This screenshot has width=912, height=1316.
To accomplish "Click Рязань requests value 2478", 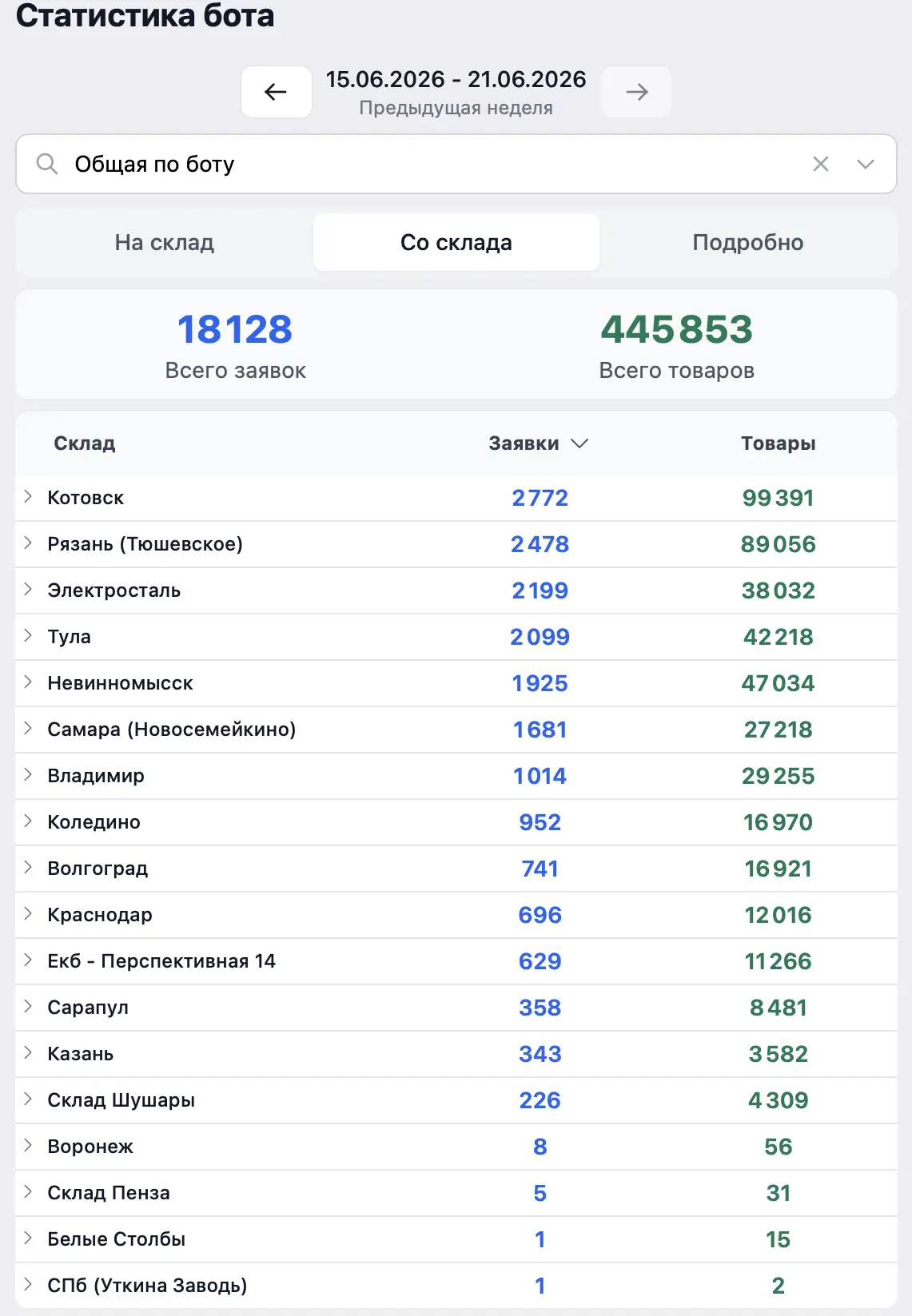I will pyautogui.click(x=540, y=544).
